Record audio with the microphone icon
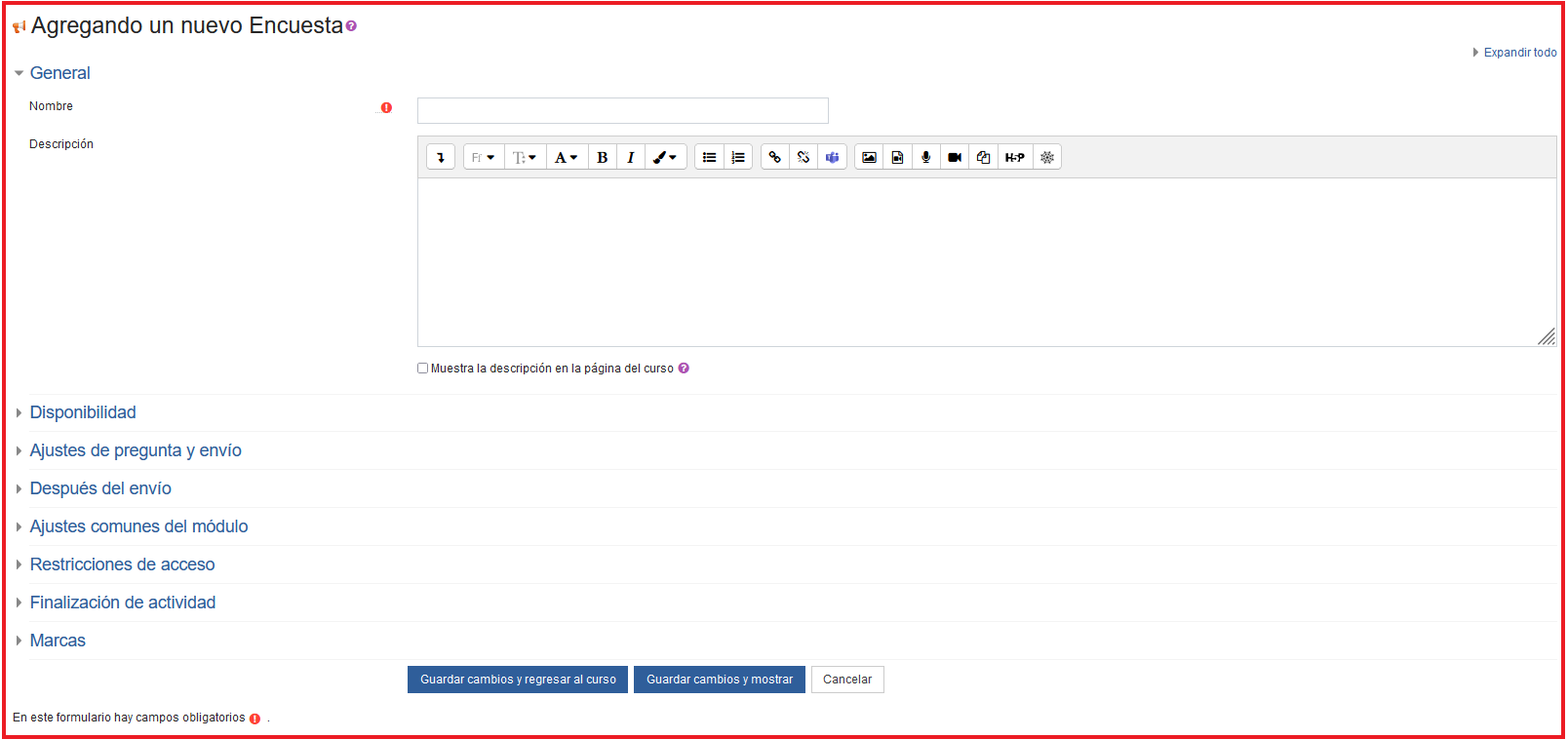 pos(925,157)
